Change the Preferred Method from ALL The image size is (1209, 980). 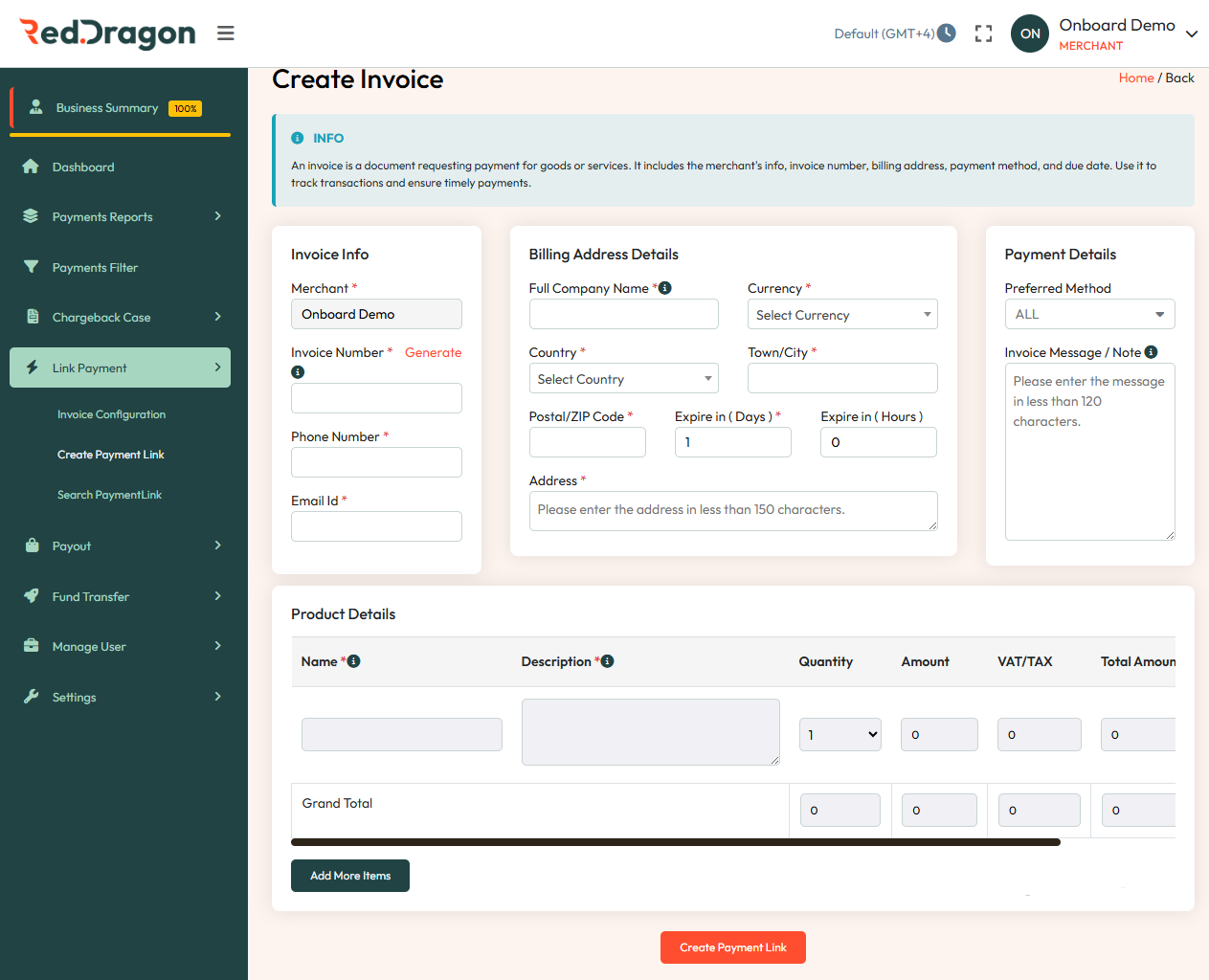(1089, 314)
